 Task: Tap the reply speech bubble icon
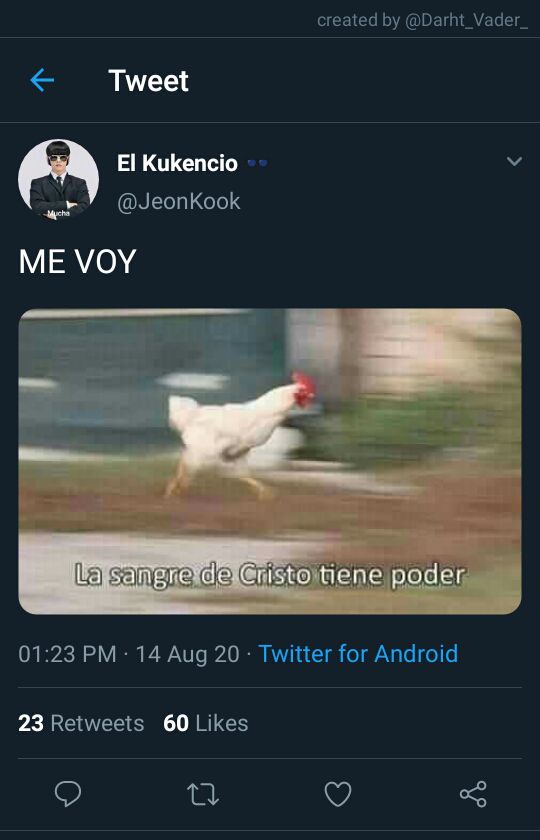(x=68, y=793)
